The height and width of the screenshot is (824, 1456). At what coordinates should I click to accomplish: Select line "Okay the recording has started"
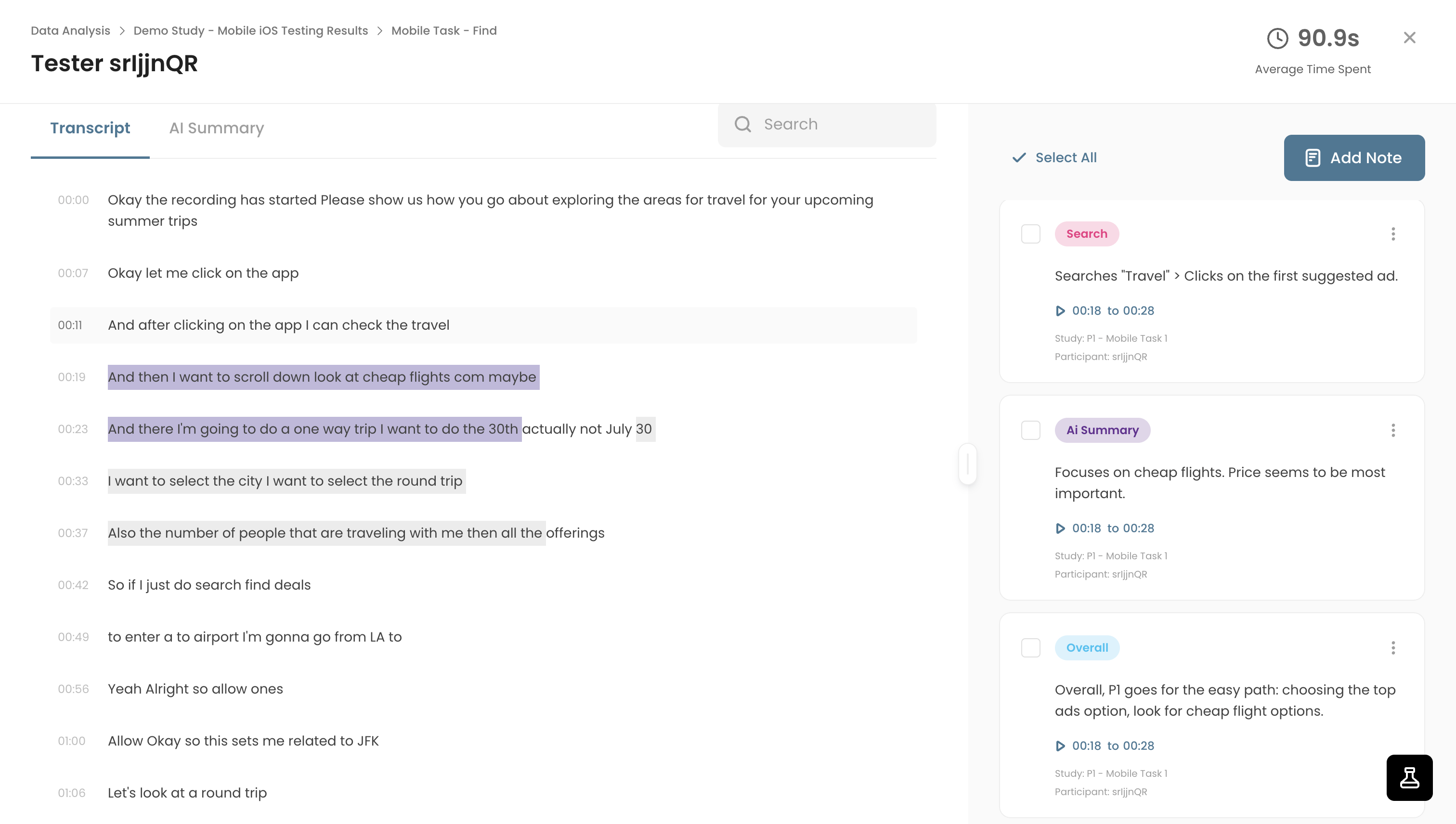tap(490, 210)
